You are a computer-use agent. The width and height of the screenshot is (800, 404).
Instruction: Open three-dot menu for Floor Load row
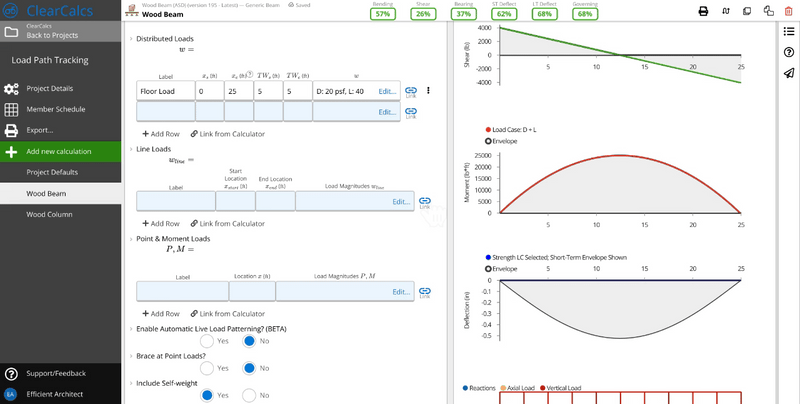click(428, 90)
